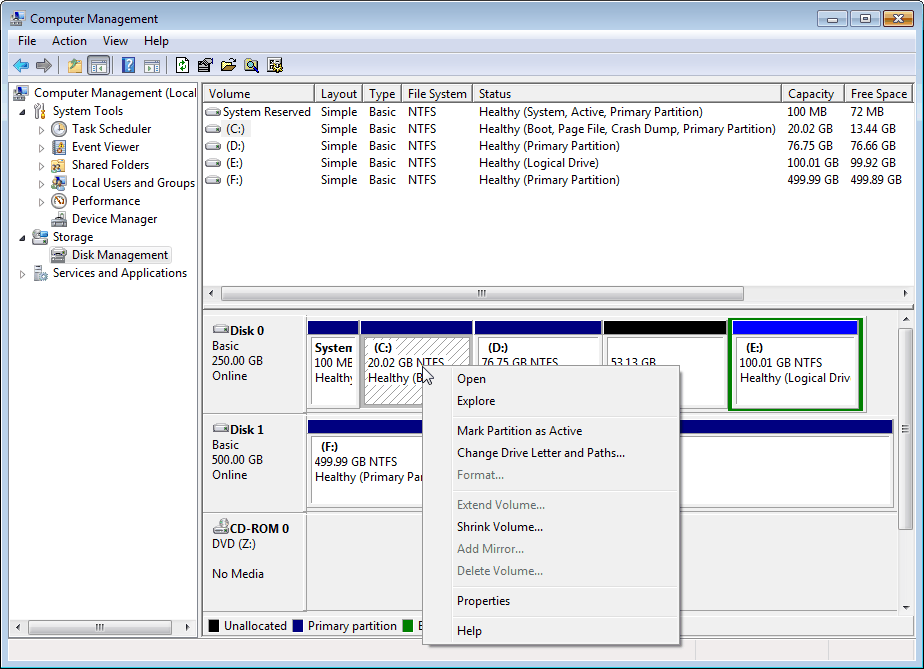The image size is (924, 669).
Task: Expand the Event Viewer node
Action: click(x=41, y=148)
